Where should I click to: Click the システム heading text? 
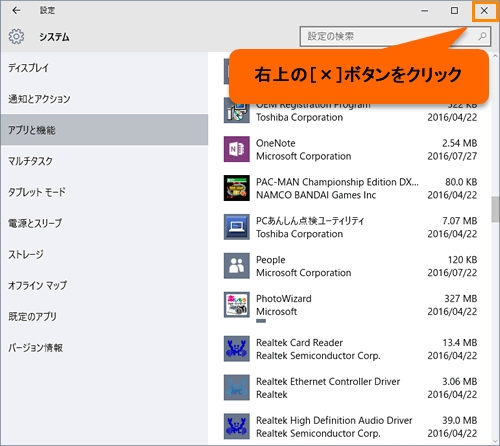coord(54,37)
